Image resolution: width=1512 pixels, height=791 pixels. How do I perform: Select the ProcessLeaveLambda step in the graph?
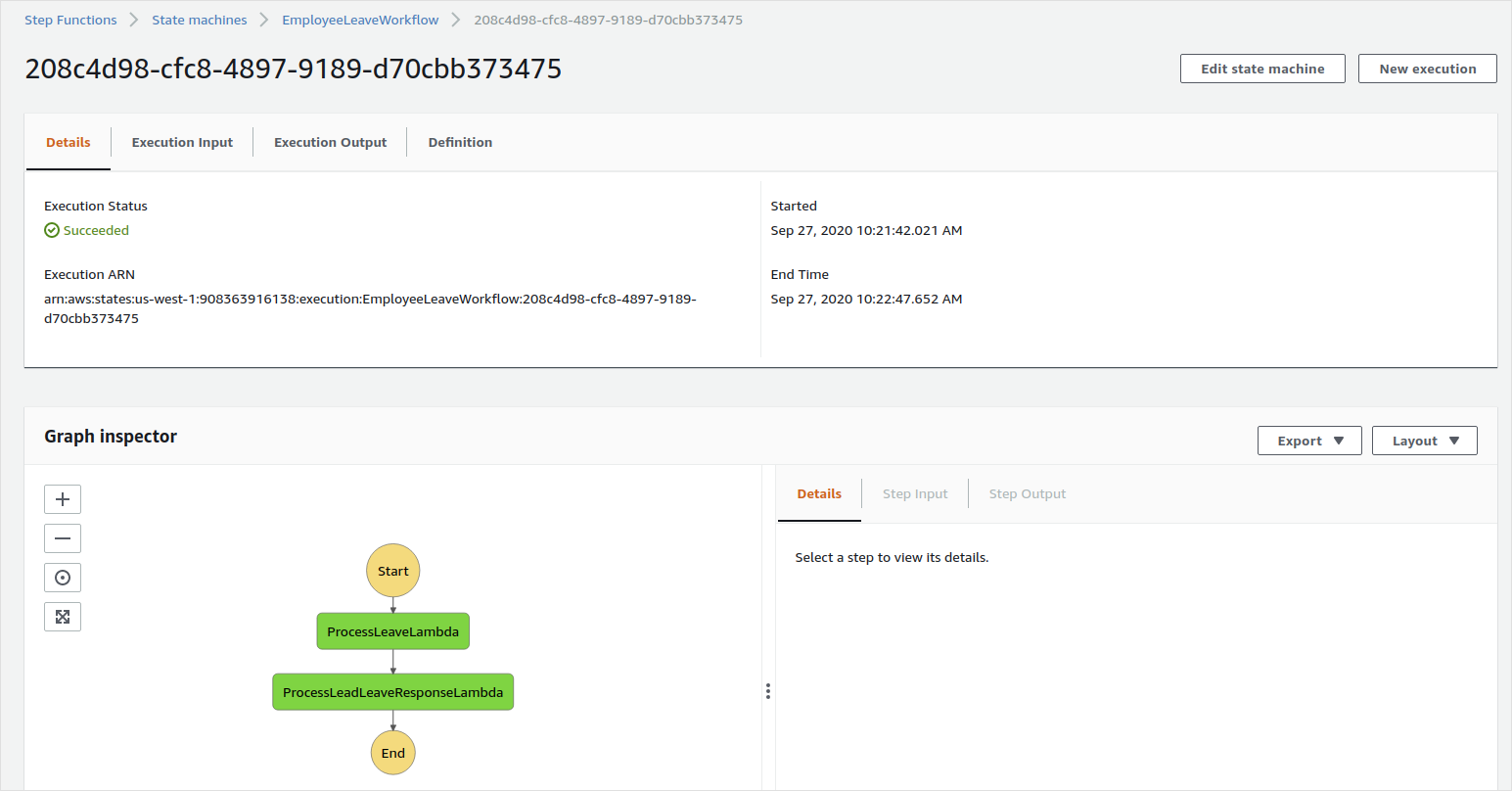tap(392, 630)
